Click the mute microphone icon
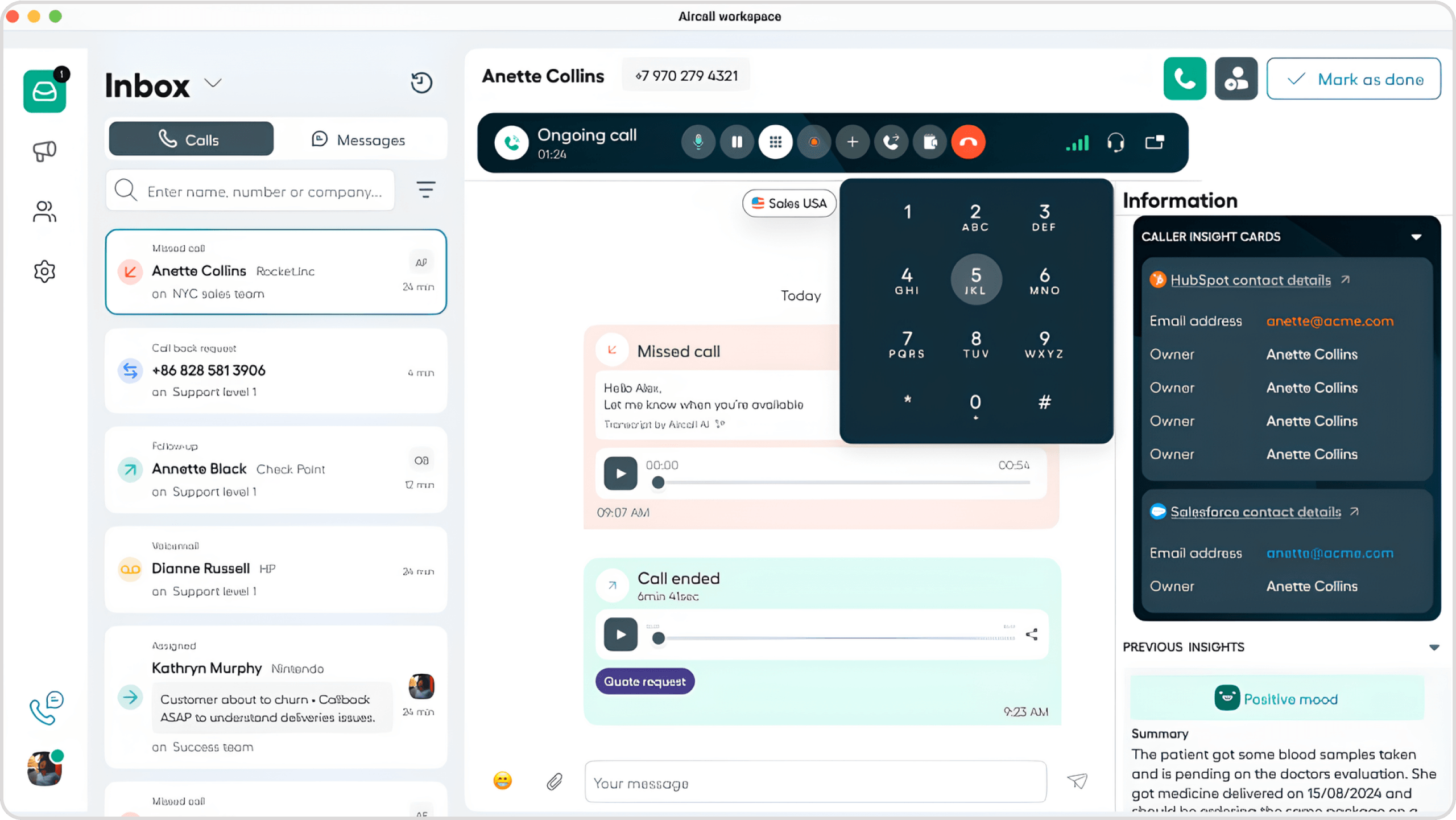 pyautogui.click(x=698, y=141)
